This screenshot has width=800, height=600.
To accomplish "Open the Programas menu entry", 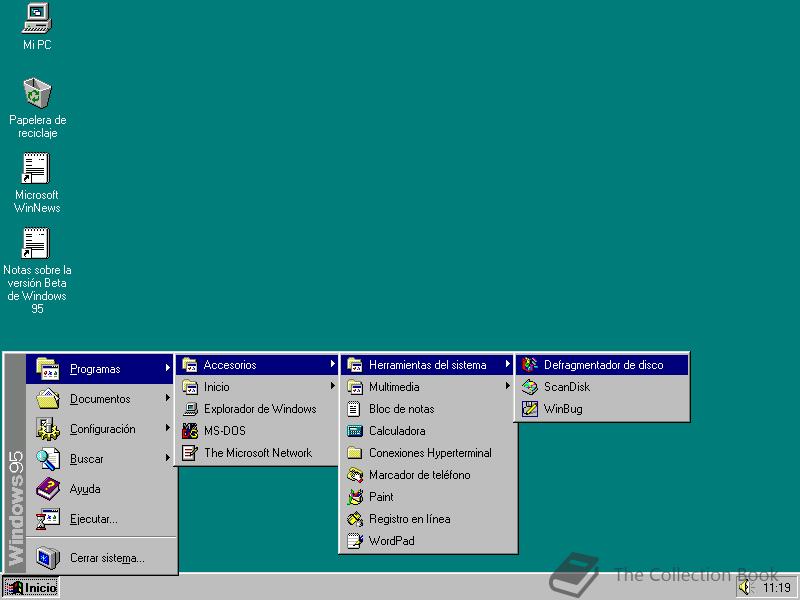I will point(100,368).
